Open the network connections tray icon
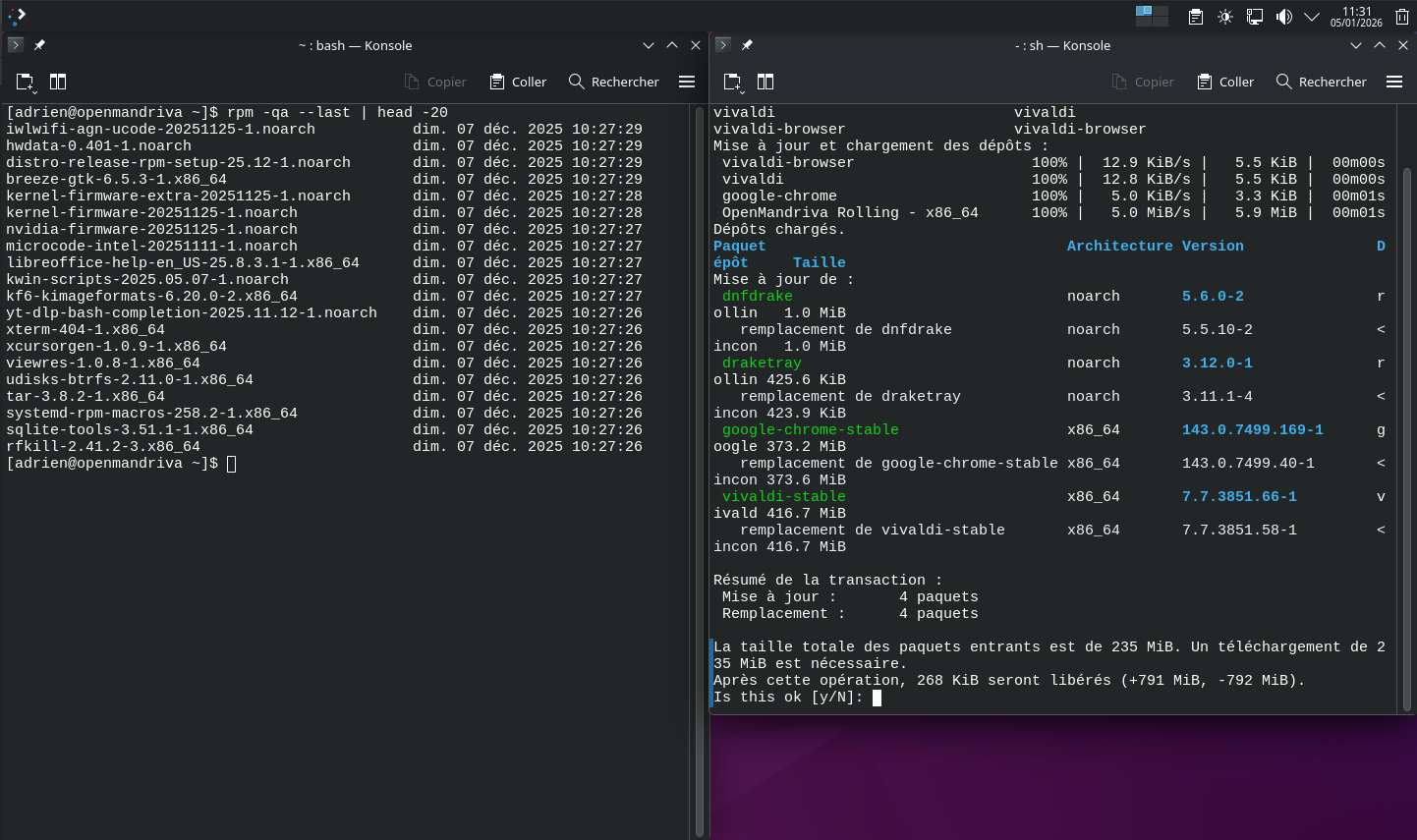1417x840 pixels. (x=1255, y=17)
